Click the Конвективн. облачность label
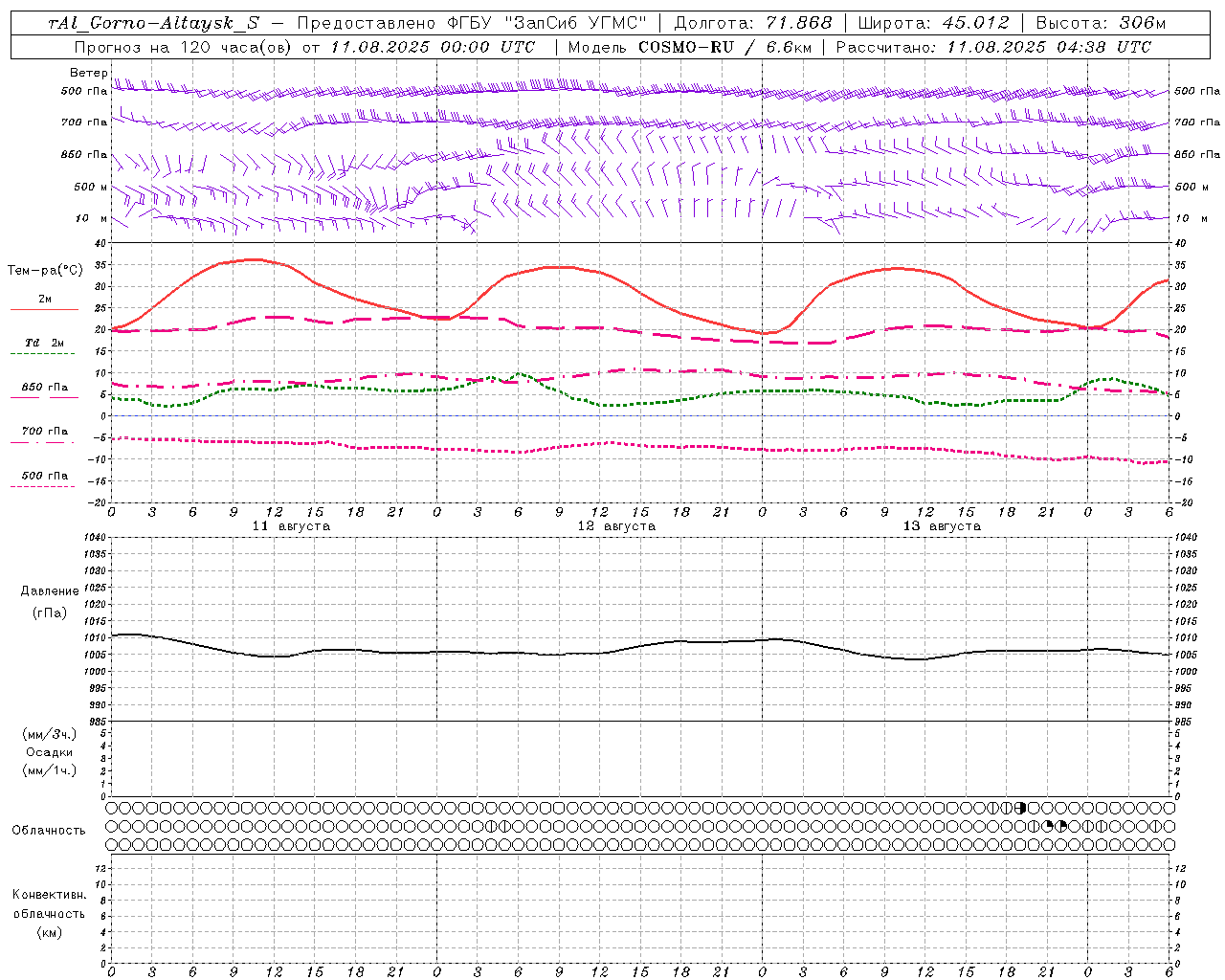Viewport: 1225px width, 980px height. click(49, 904)
